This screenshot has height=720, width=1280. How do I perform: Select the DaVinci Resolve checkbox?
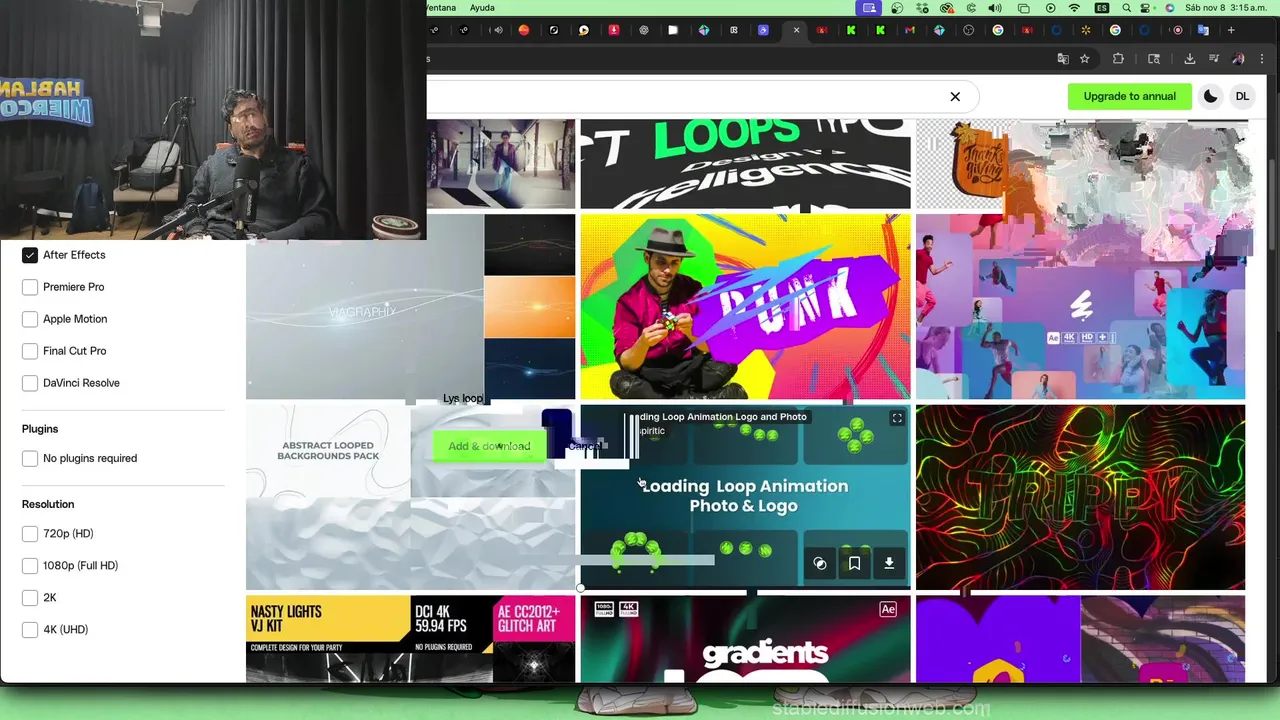pos(30,383)
